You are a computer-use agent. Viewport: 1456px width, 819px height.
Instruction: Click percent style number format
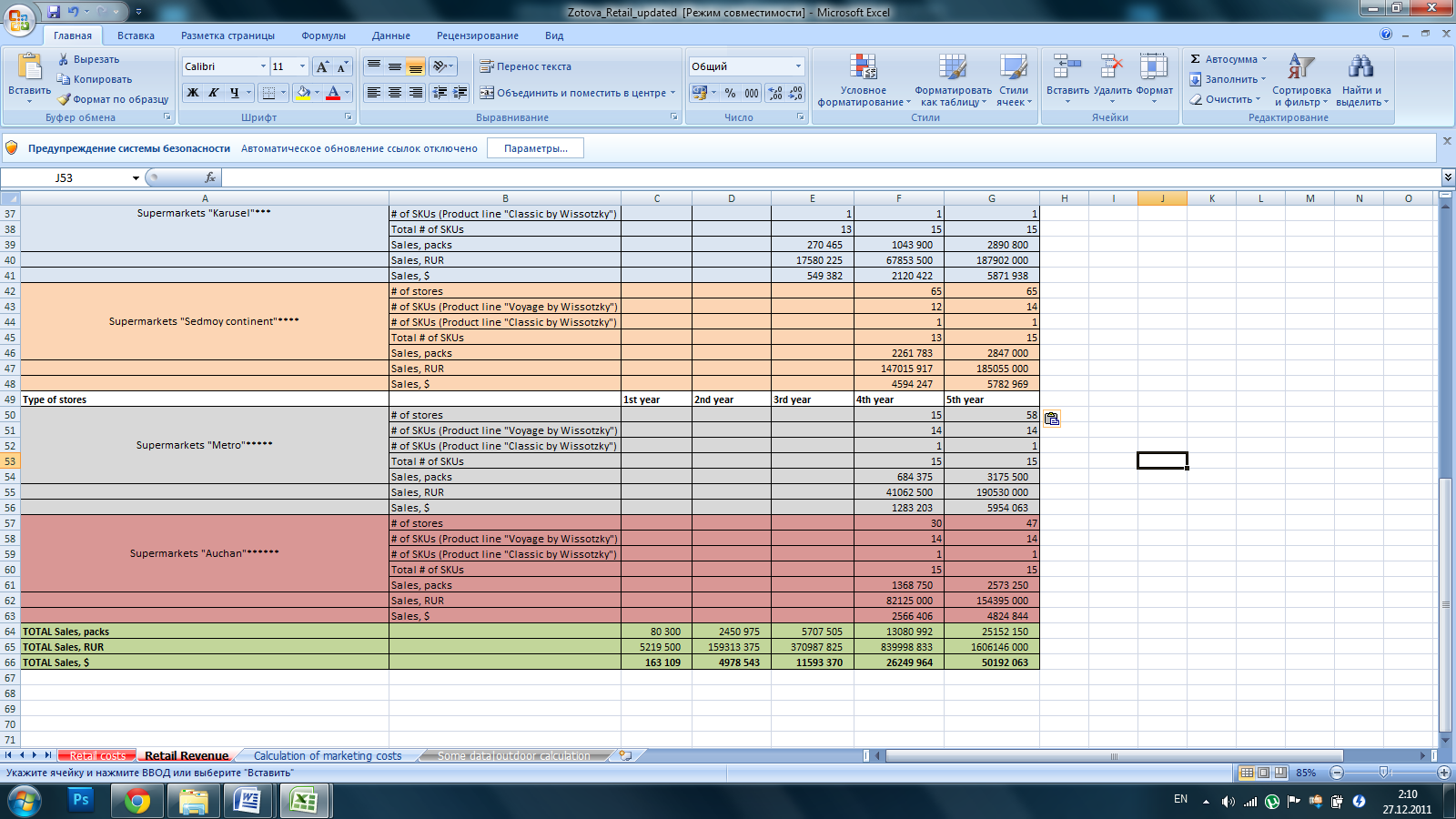tap(730, 93)
